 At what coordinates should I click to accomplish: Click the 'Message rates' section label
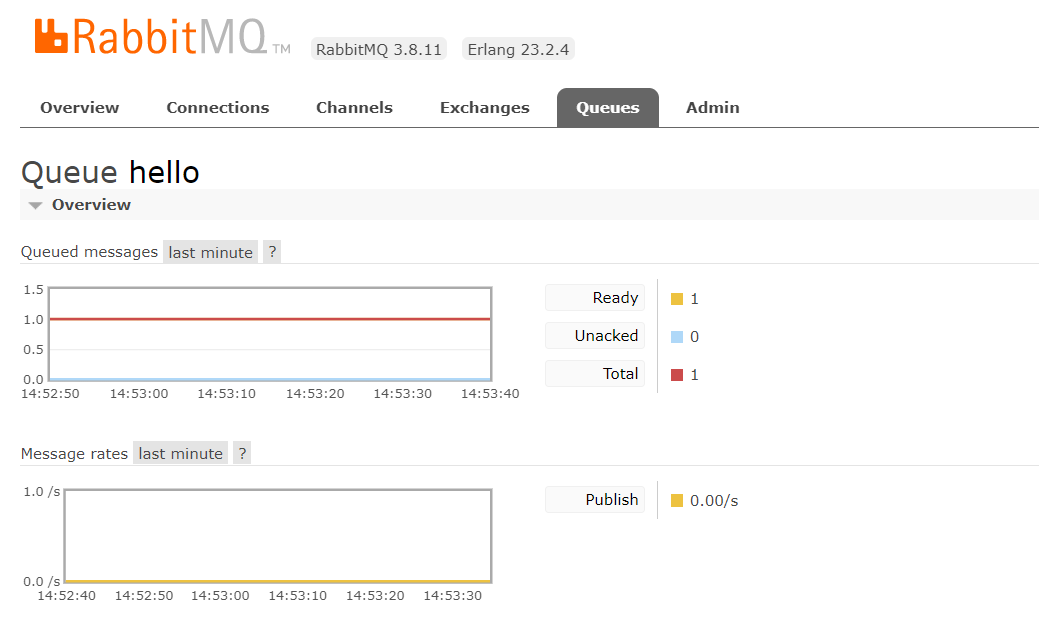pos(74,454)
